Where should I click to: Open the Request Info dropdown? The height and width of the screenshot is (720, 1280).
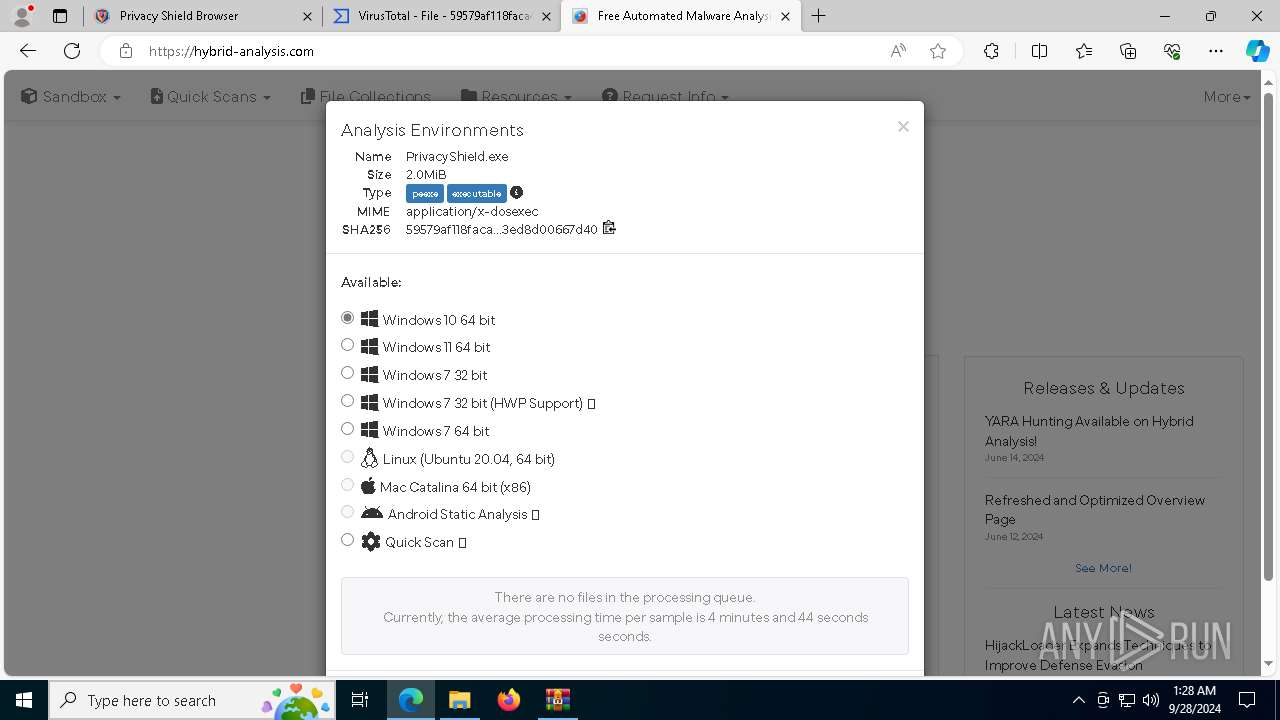665,96
